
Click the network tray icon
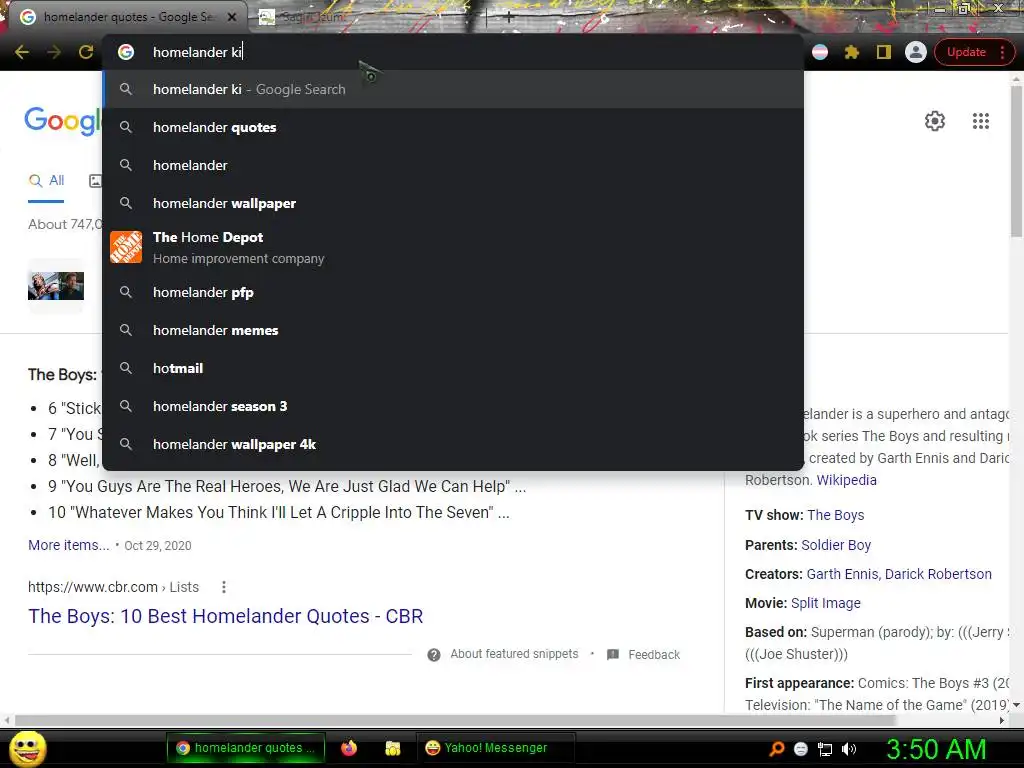pos(825,749)
